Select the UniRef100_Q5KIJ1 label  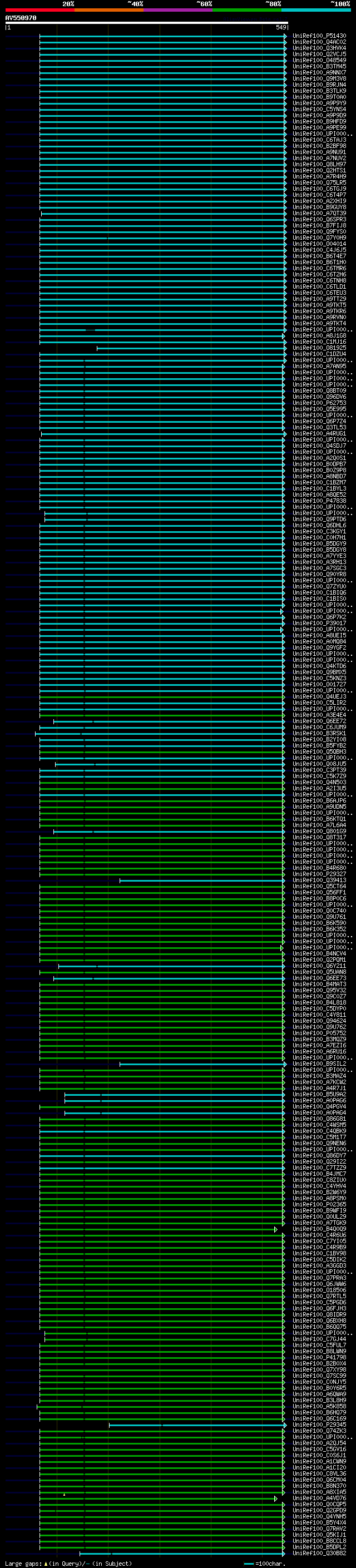[x=319, y=1535]
